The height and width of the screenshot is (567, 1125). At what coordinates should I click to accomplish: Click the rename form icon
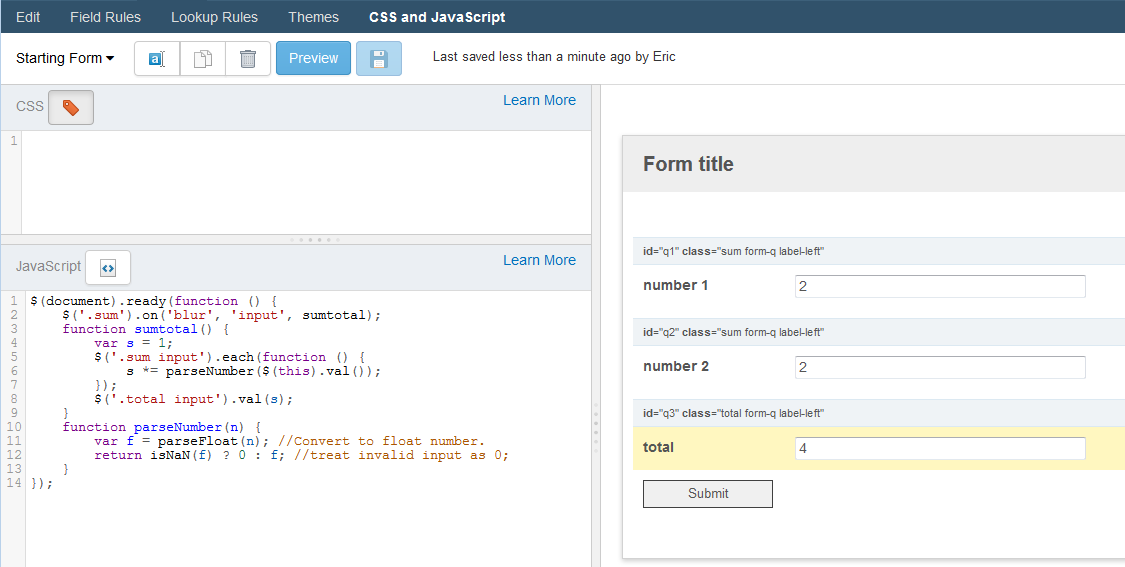tap(157, 58)
